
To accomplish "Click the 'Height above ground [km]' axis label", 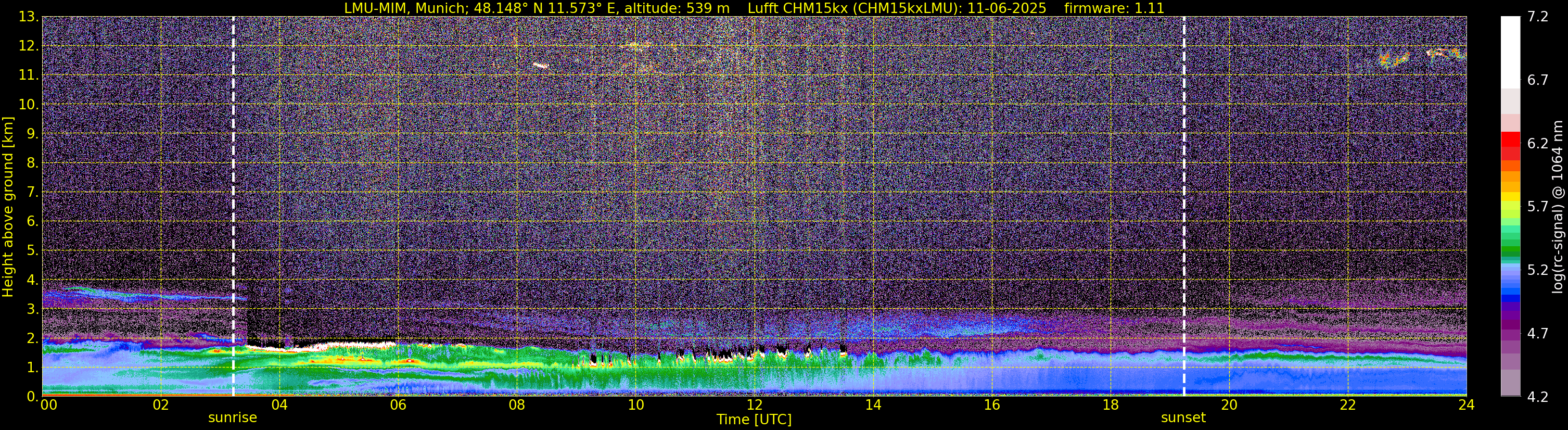I will pyautogui.click(x=8, y=207).
